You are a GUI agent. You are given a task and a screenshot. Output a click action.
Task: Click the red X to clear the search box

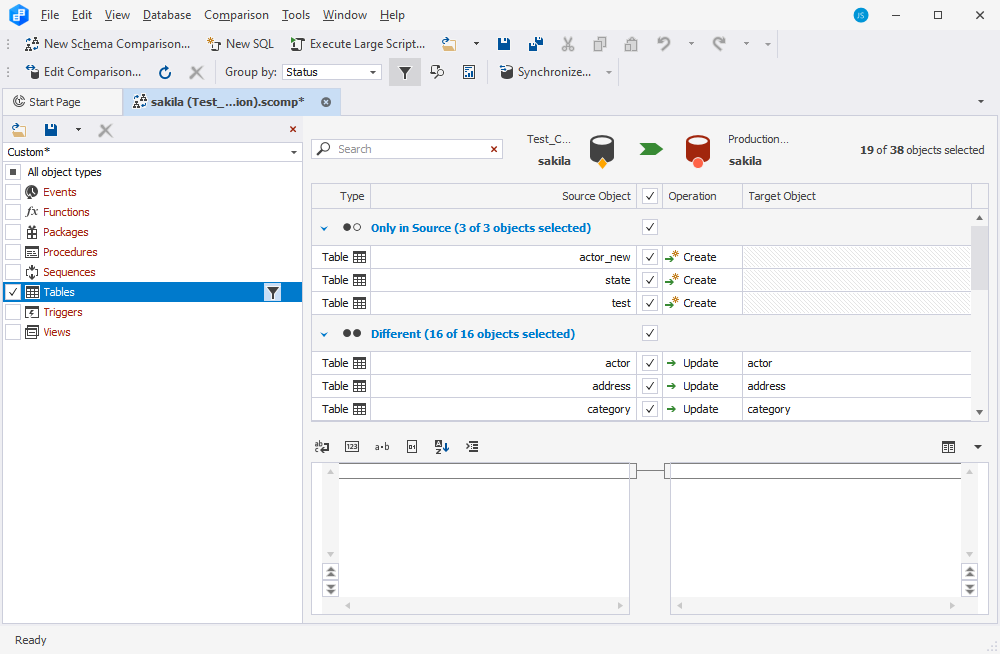(x=494, y=149)
